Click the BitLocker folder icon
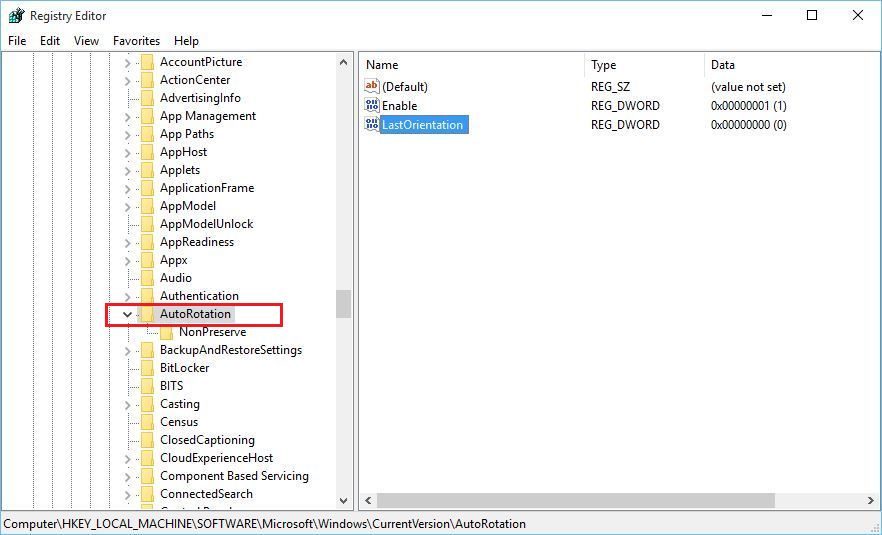The image size is (882, 535). click(147, 368)
